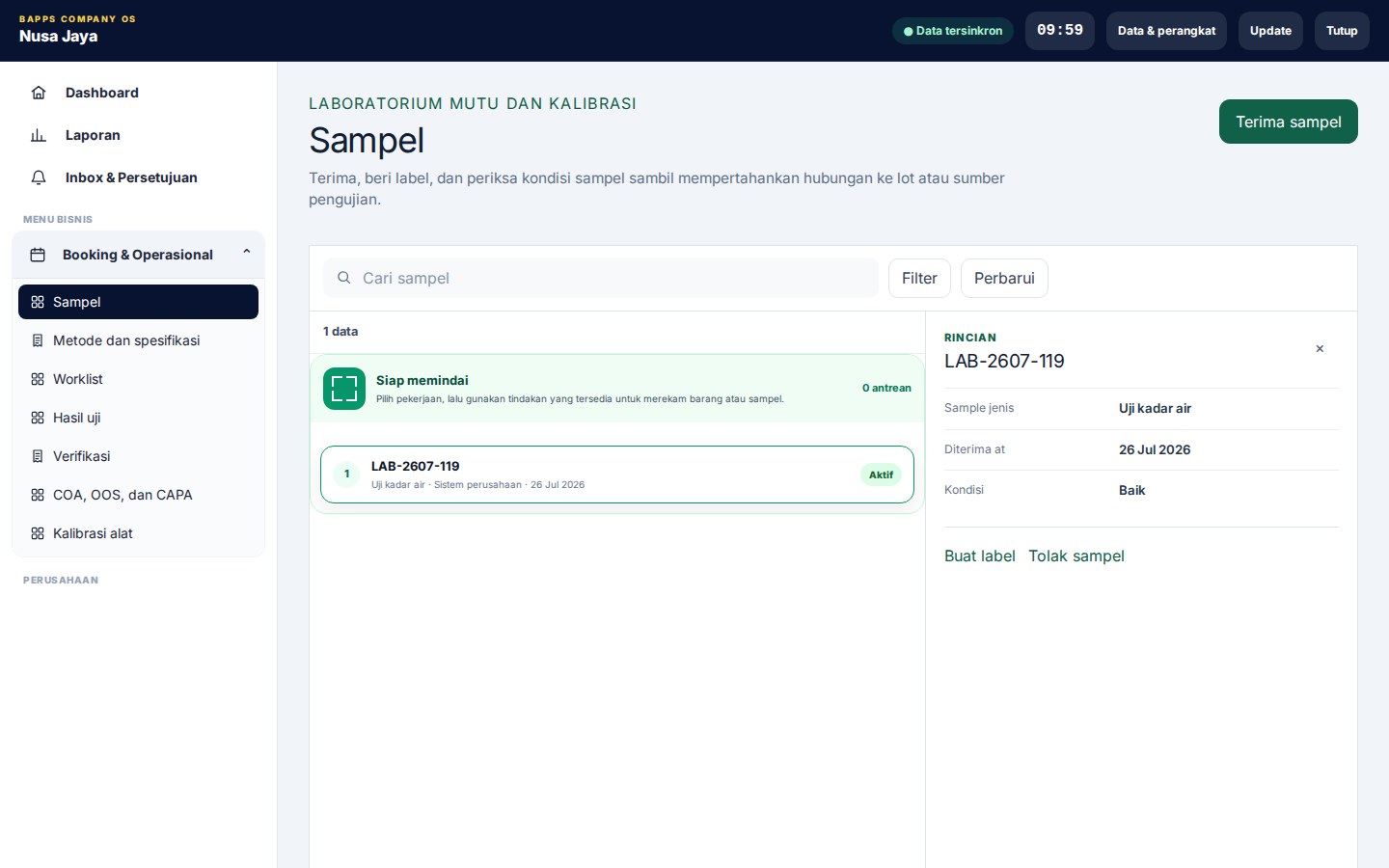Click the Booking & Operasional calendar icon
The width and height of the screenshot is (1389, 868).
(x=38, y=255)
